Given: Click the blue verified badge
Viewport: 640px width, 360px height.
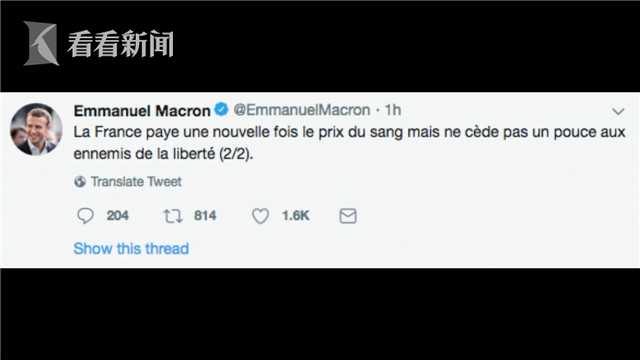Looking at the screenshot, I should [x=222, y=109].
